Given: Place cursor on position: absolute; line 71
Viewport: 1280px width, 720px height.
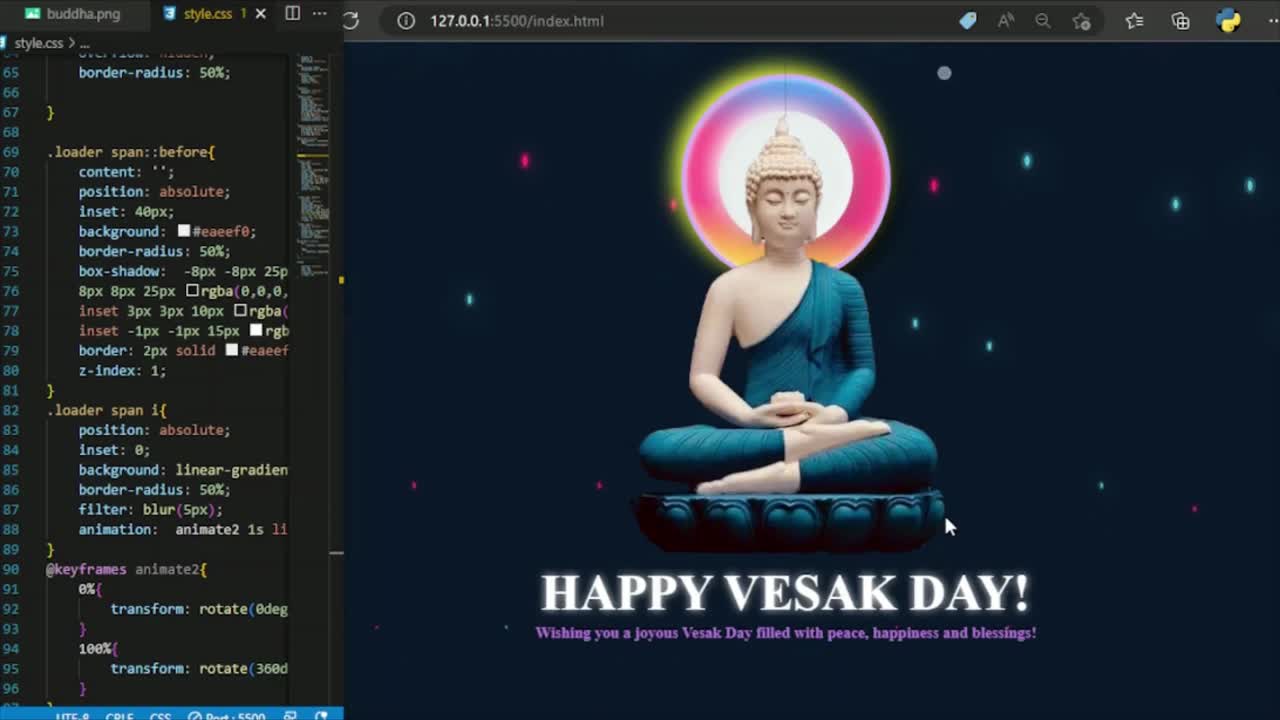Looking at the screenshot, I should coord(154,192).
